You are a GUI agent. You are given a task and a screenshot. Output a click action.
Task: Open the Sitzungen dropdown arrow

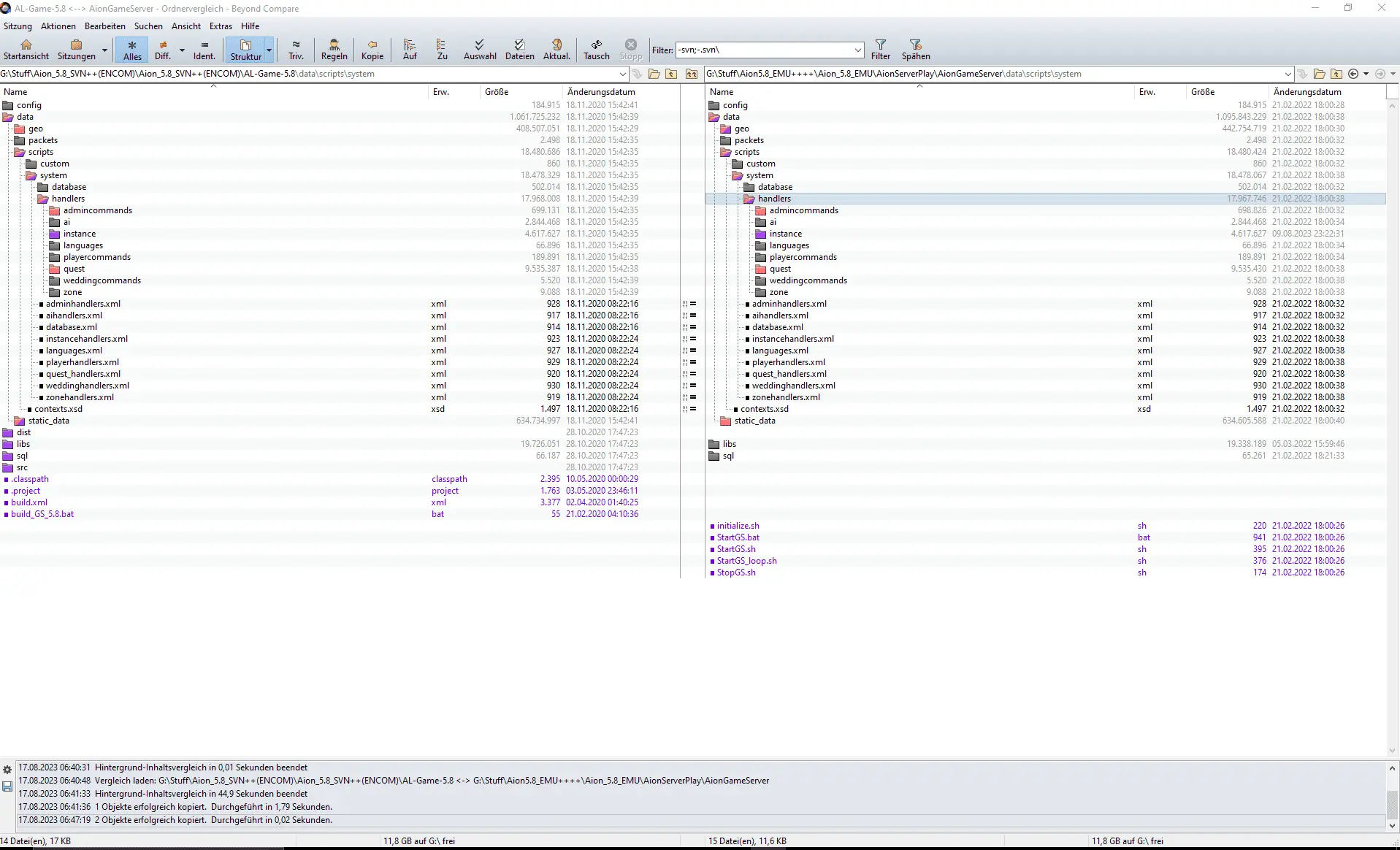click(104, 50)
